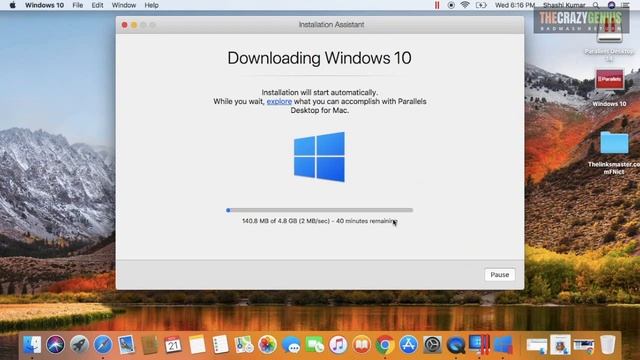Viewport: 640px width, 360px height.
Task: Open FaceTime green icon in Dock
Action: point(315,345)
